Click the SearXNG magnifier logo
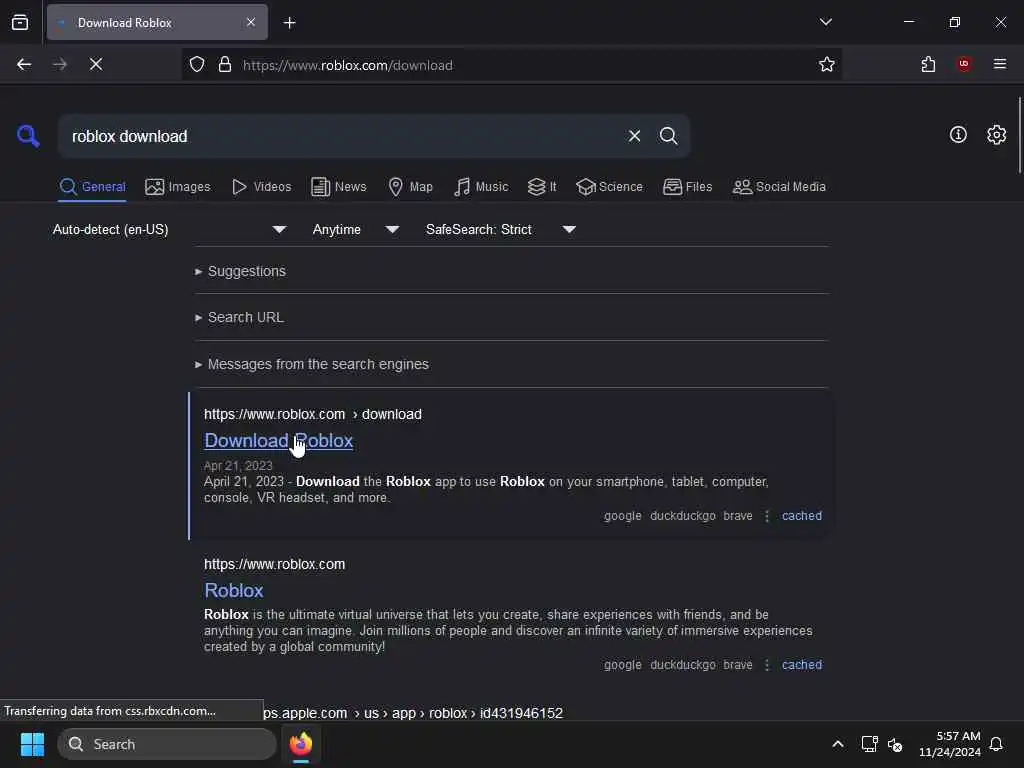Viewport: 1024px width, 768px height. (28, 136)
